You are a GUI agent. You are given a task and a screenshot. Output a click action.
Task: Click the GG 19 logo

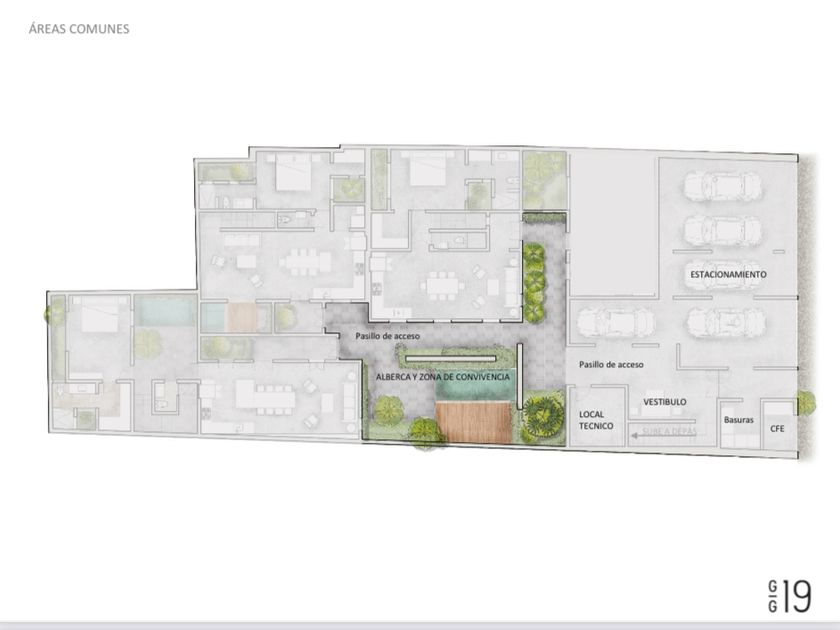click(790, 596)
